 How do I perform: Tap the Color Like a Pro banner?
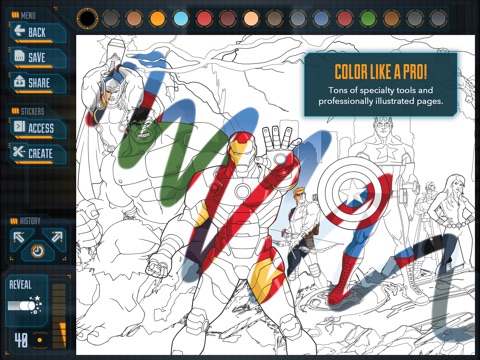pyautogui.click(x=380, y=85)
